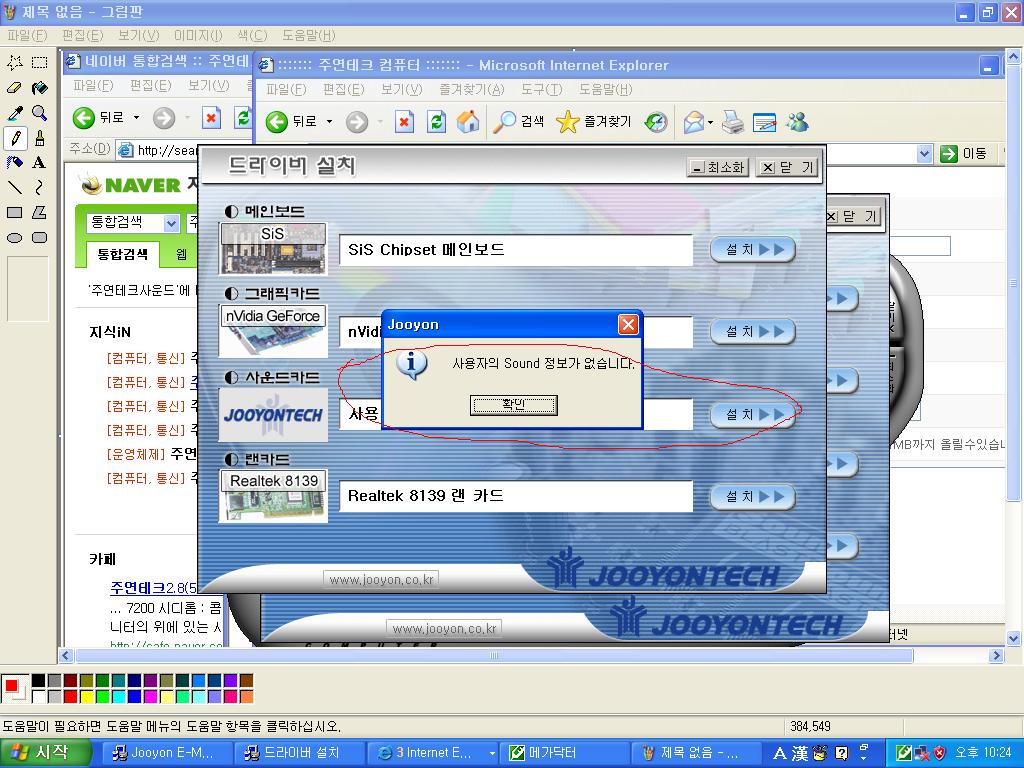The image size is (1024, 768).
Task: Open the 편집 menu in Paint
Action: click(83, 35)
